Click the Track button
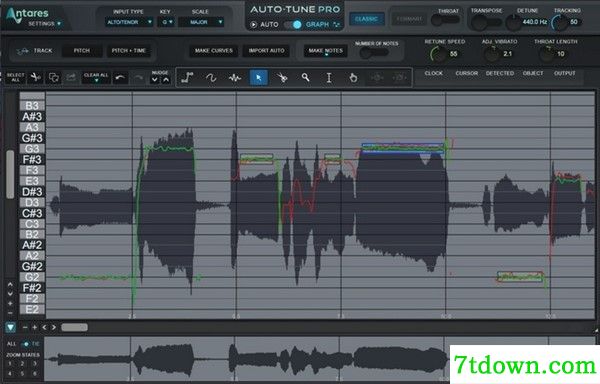The height and width of the screenshot is (384, 600). coord(34,50)
